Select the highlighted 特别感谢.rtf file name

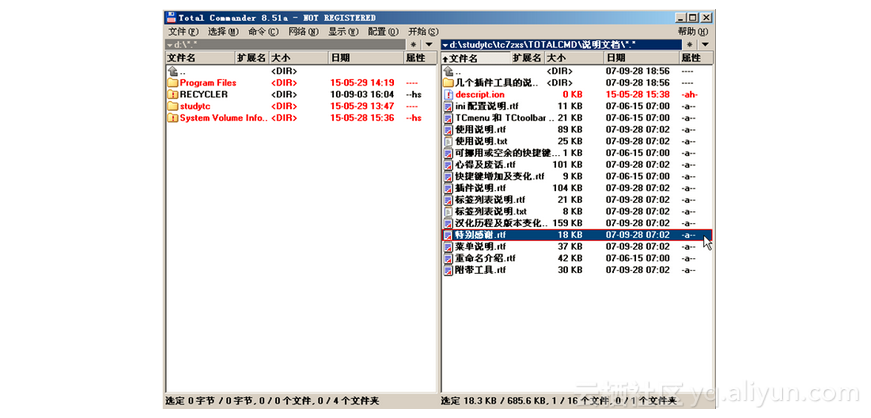[x=480, y=235]
